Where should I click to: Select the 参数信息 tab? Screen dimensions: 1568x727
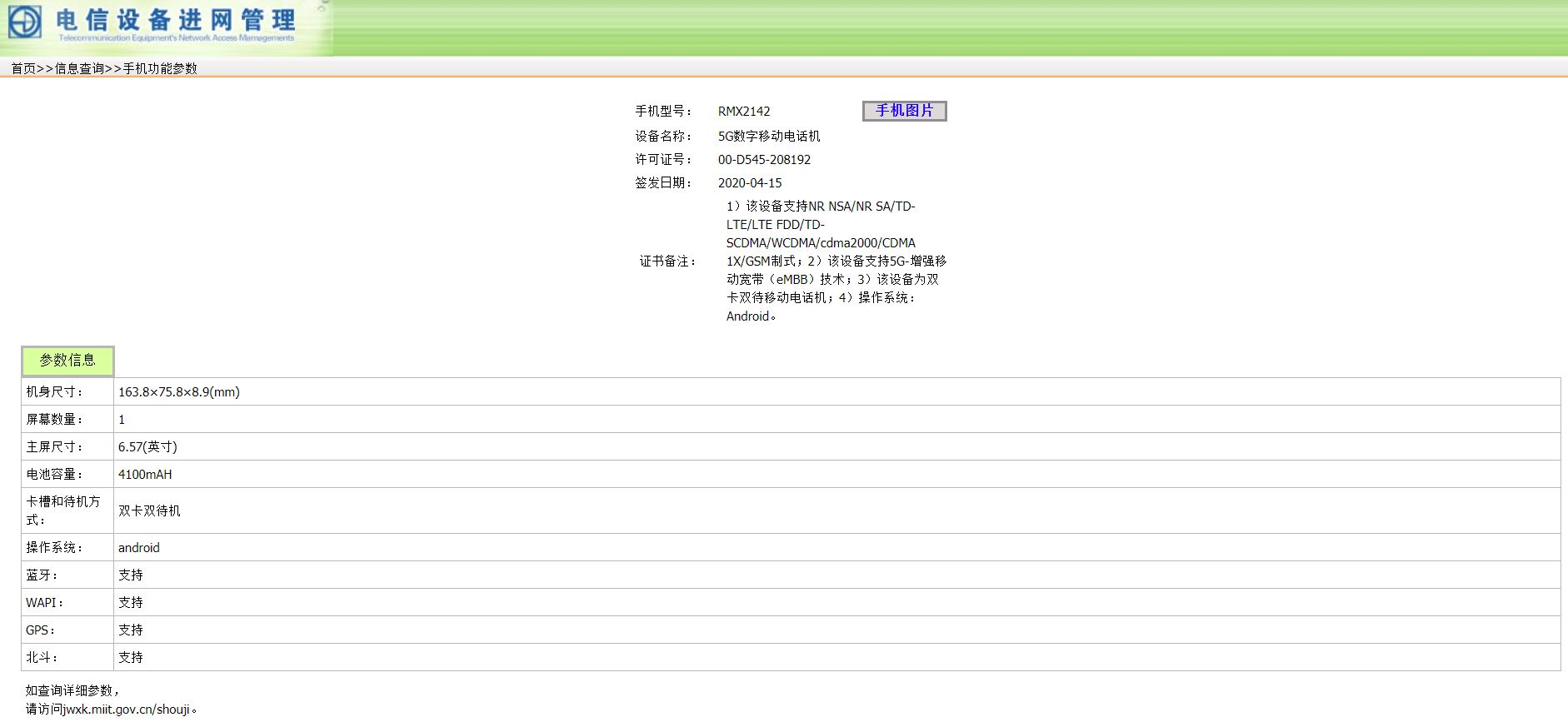[67, 361]
